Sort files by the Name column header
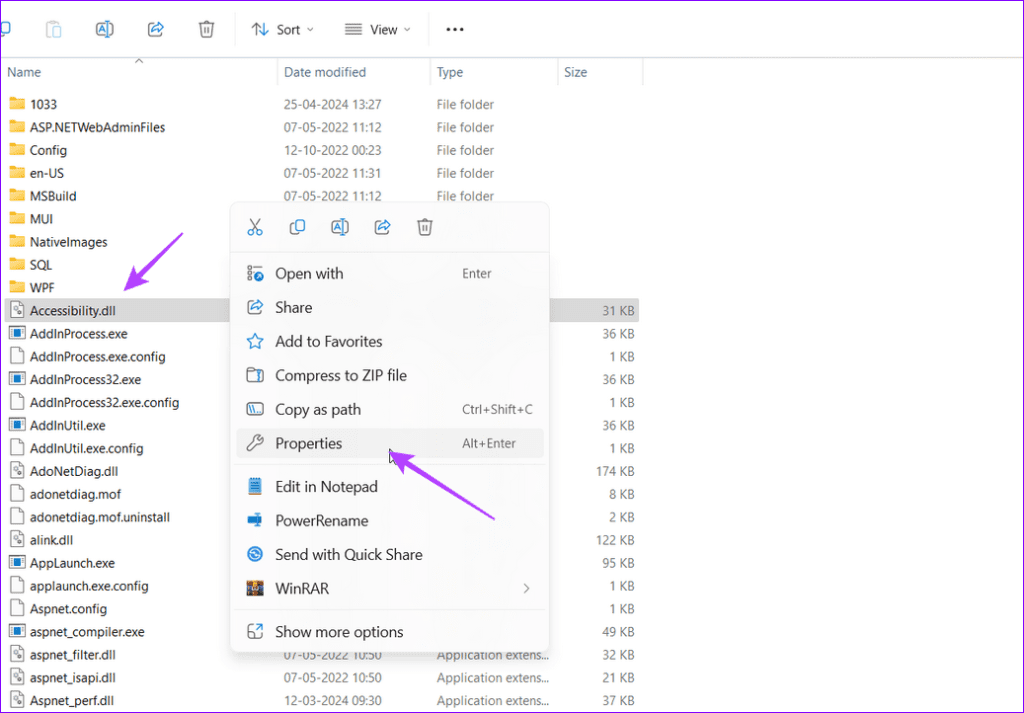1024x713 pixels. (x=24, y=71)
